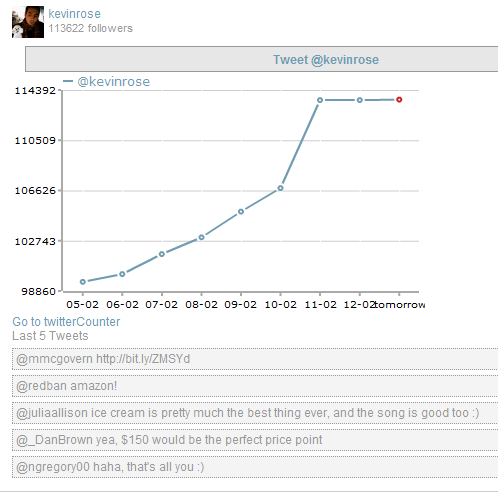Select the 12-02 data point on the chart
The width and height of the screenshot is (498, 496).
(360, 100)
